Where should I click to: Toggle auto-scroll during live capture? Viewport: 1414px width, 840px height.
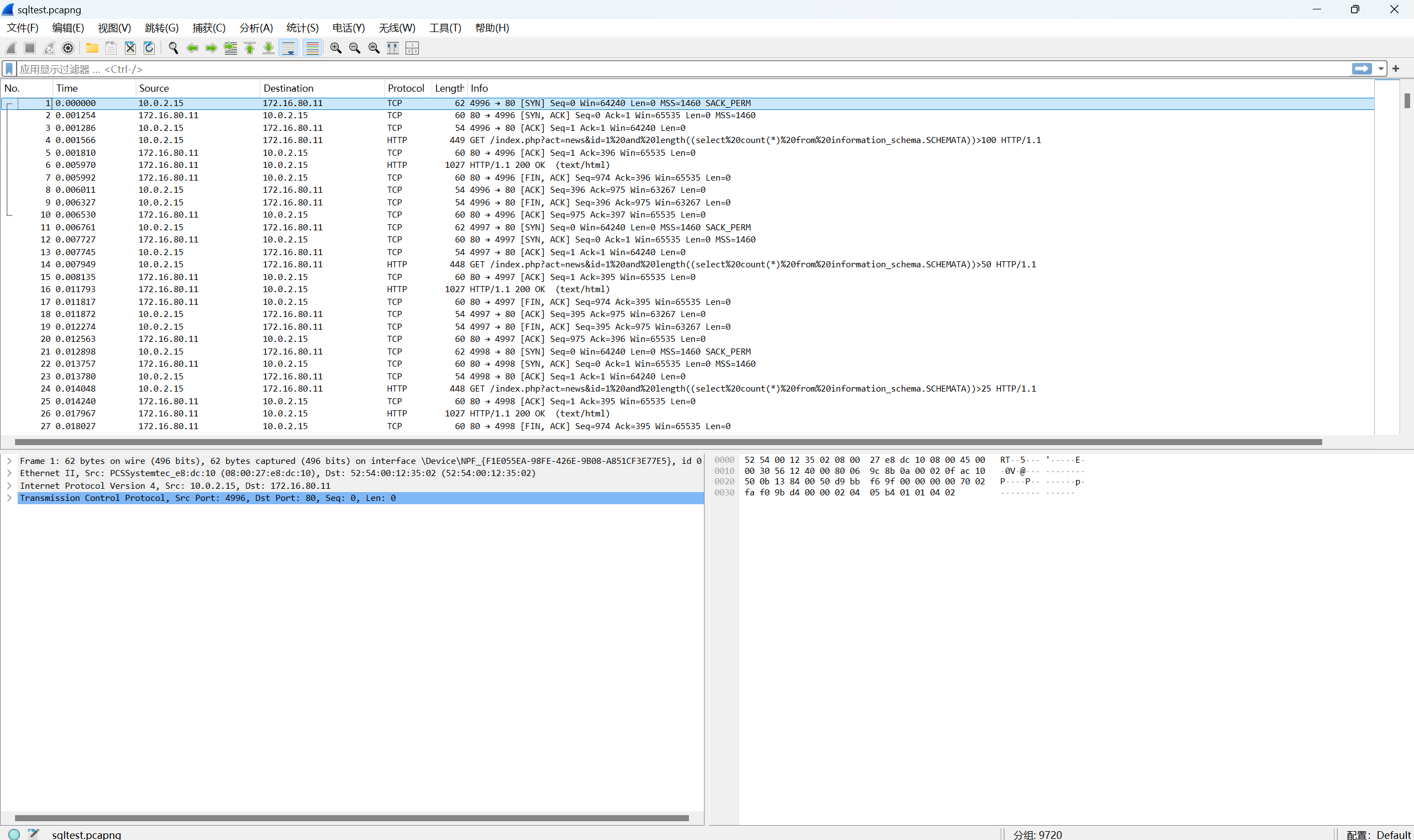click(x=288, y=48)
